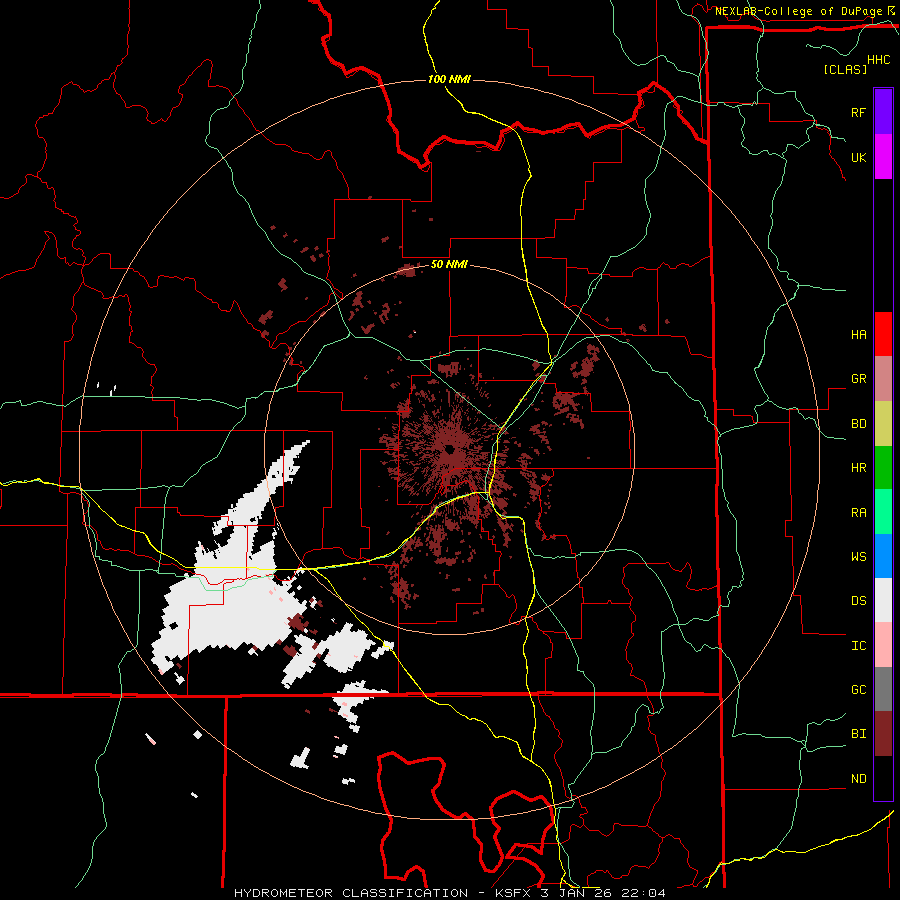
Task: Click the 50 NMI range ring label
Action: pyautogui.click(x=449, y=265)
